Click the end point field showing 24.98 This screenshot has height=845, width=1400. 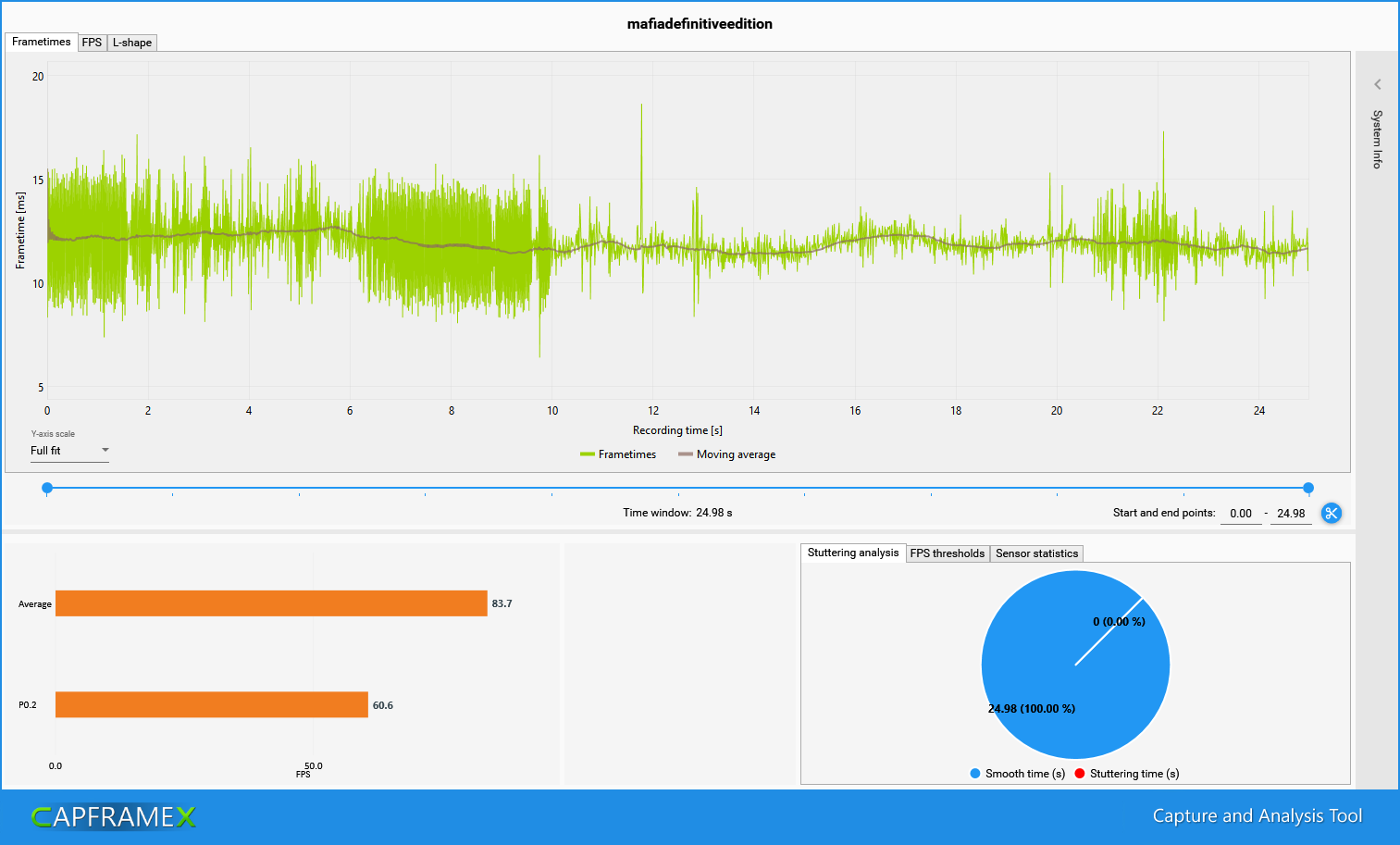(x=1291, y=514)
